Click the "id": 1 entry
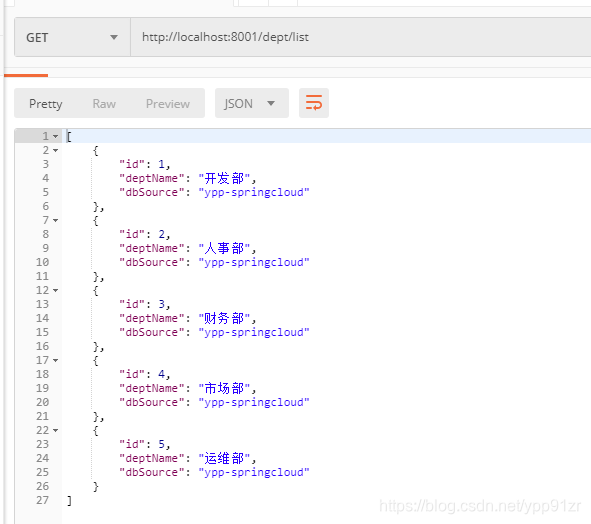Viewport: 591px width, 524px height. point(145,164)
